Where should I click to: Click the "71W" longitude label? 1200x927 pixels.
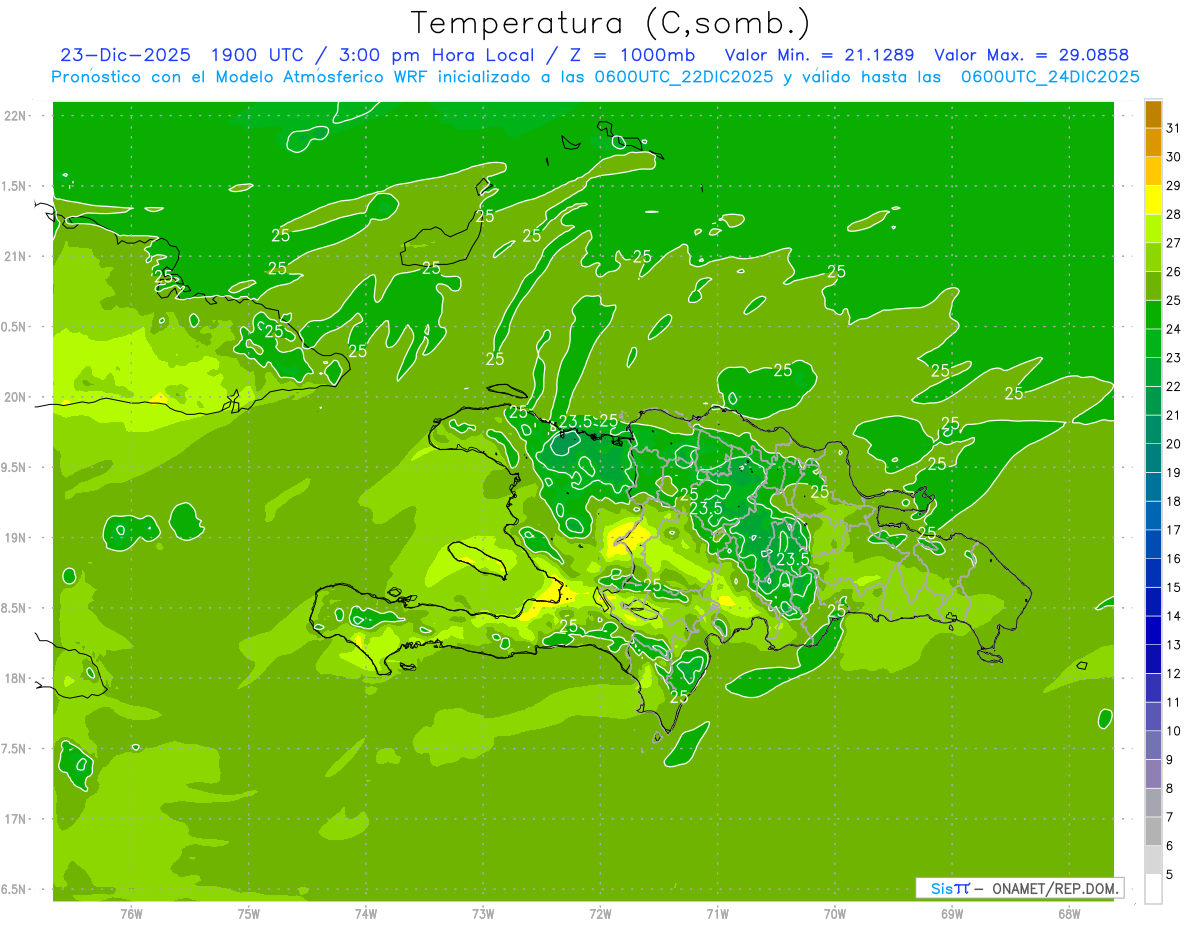coord(717,913)
